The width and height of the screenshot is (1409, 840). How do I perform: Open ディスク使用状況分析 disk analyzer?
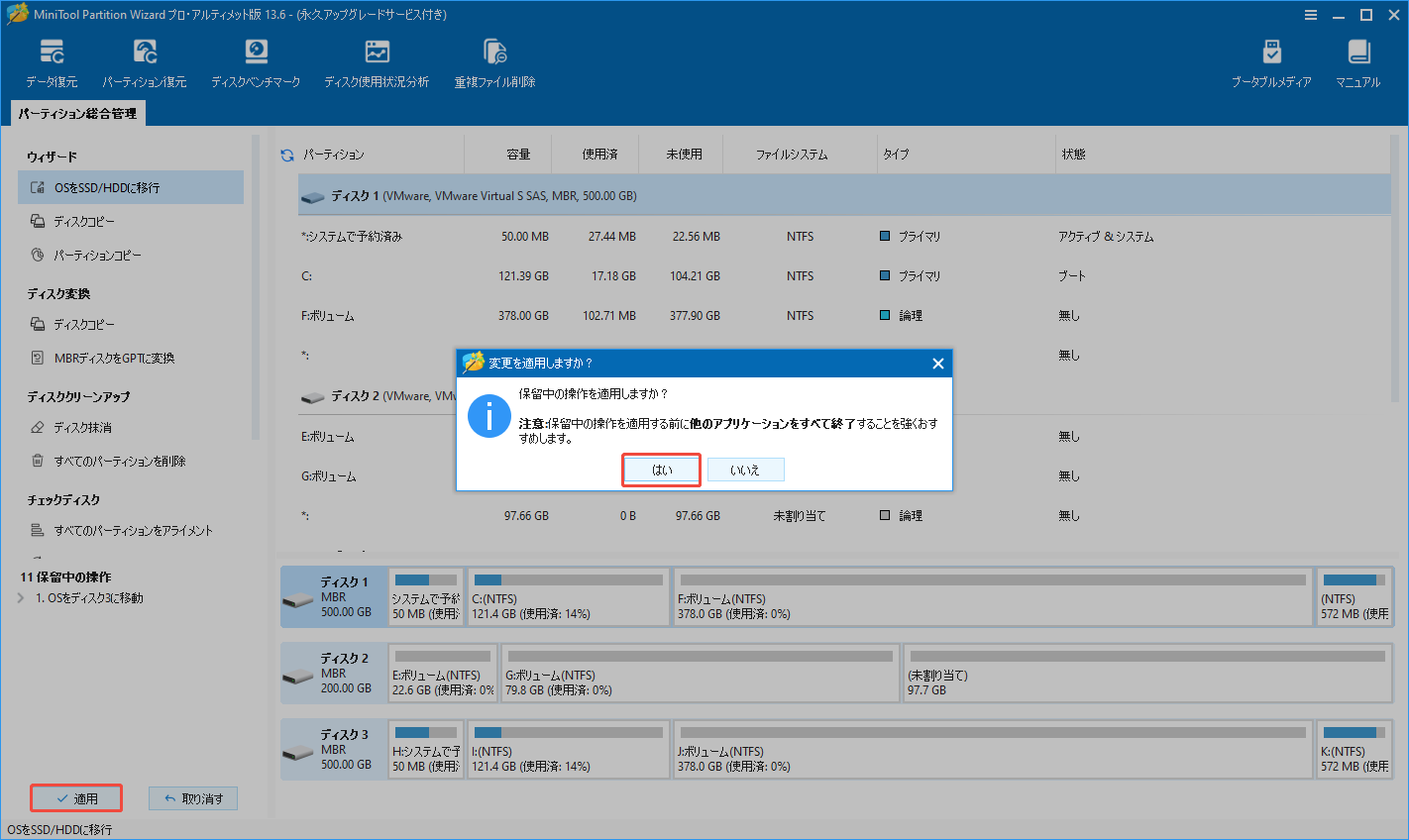tap(377, 61)
